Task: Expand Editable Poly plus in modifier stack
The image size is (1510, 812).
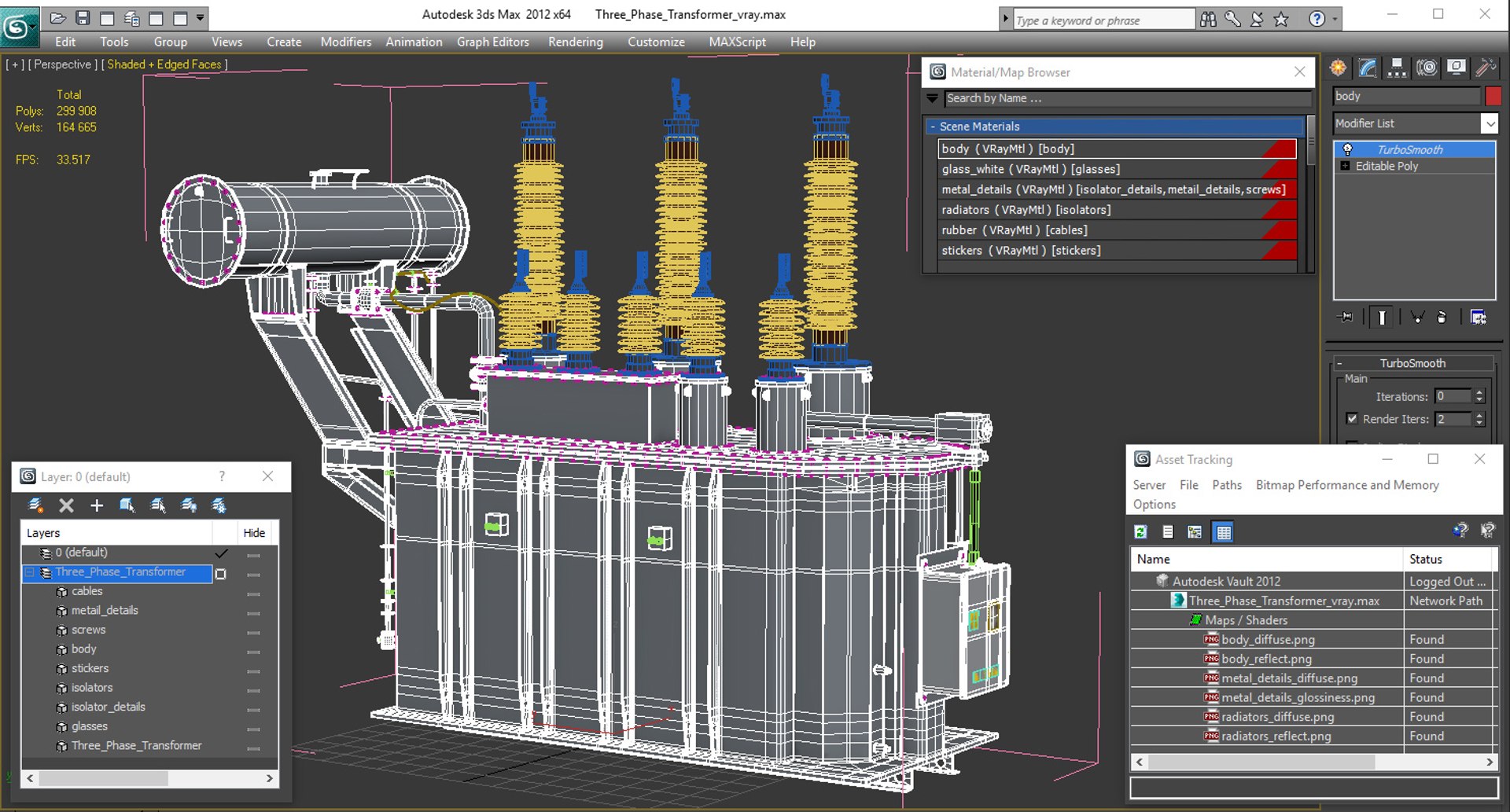Action: coord(1345,166)
